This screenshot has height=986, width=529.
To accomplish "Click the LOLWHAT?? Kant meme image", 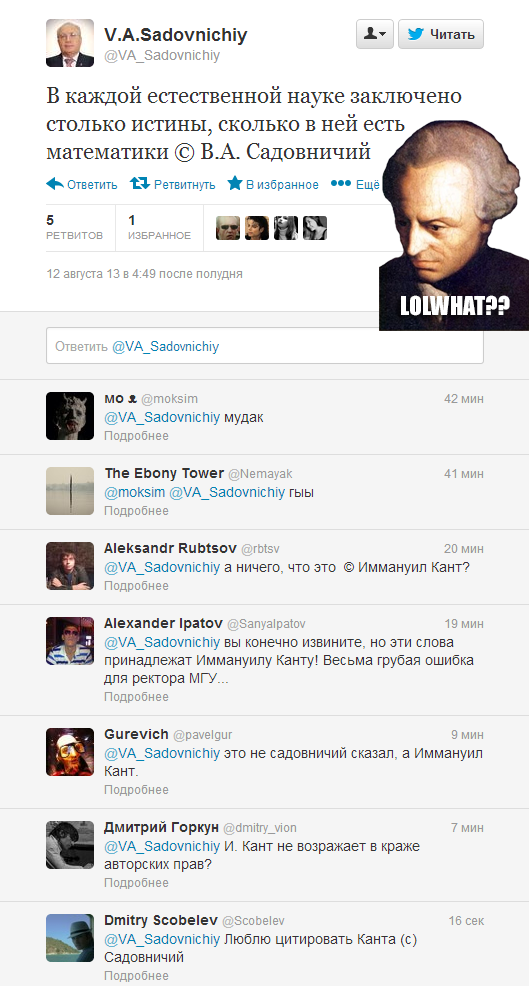I will pyautogui.click(x=454, y=224).
